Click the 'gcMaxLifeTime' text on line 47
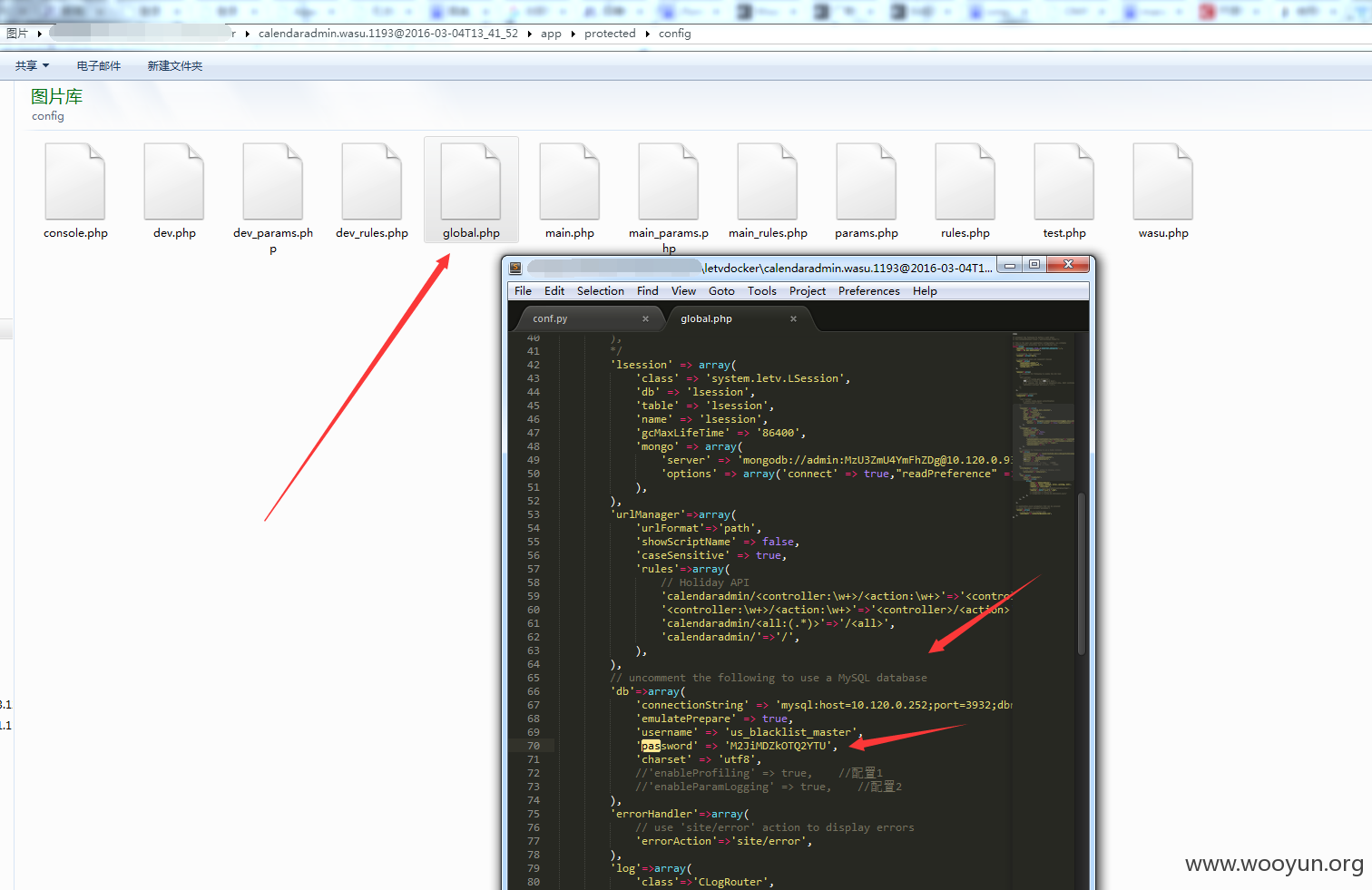Screen dimensions: 1372x890 [x=682, y=433]
